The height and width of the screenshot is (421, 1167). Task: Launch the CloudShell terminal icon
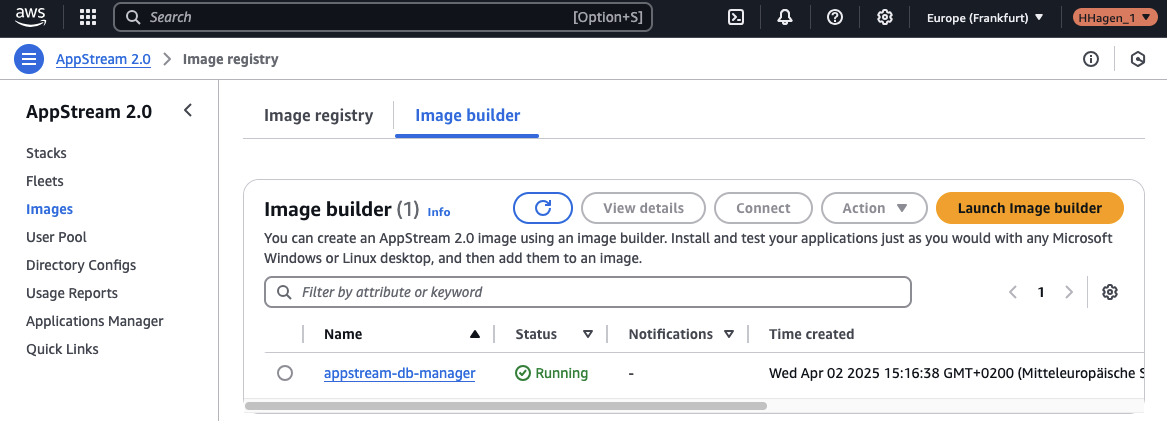tap(736, 17)
